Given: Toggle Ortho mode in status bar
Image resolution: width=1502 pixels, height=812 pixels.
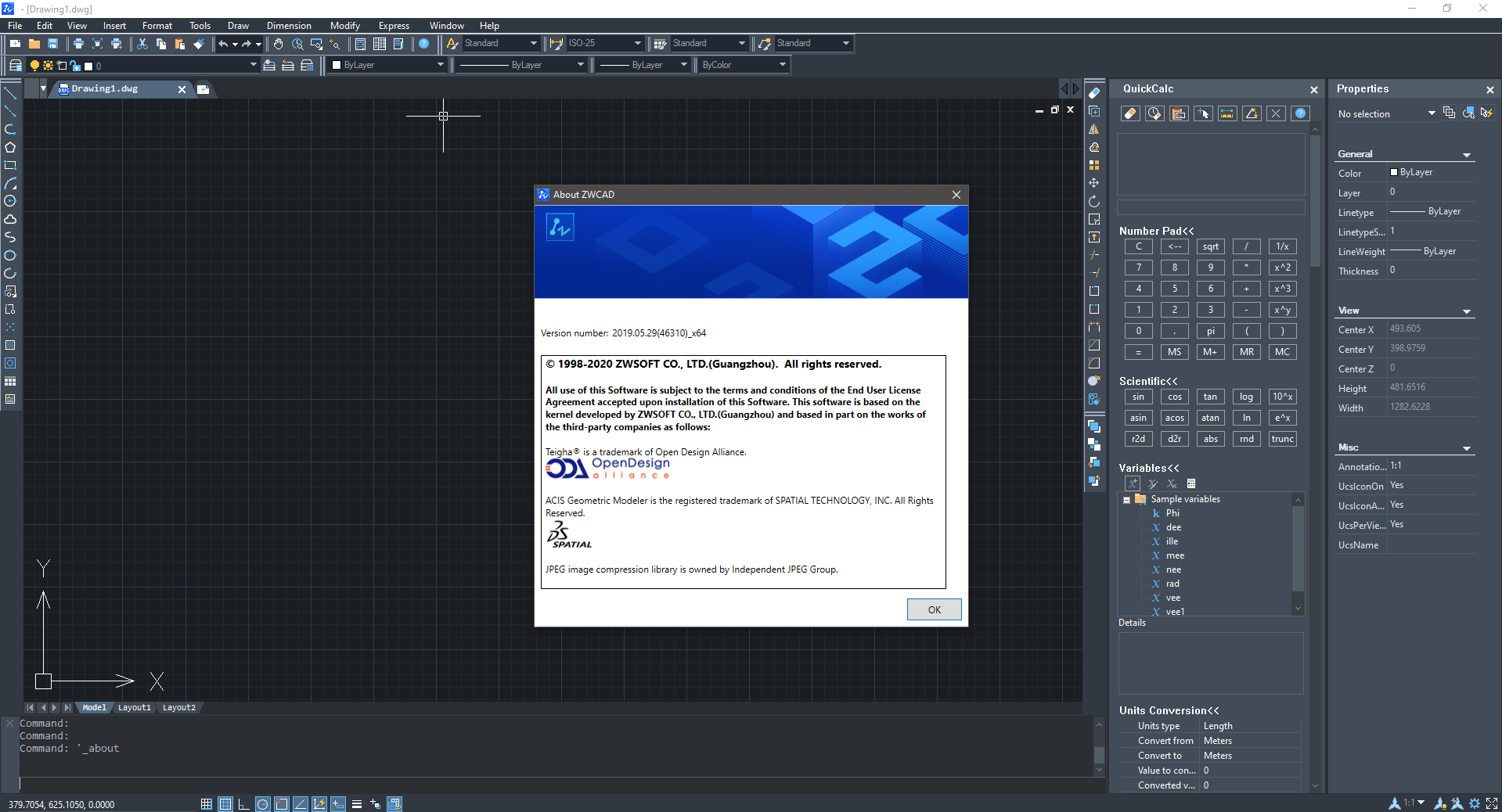Looking at the screenshot, I should pos(243,804).
